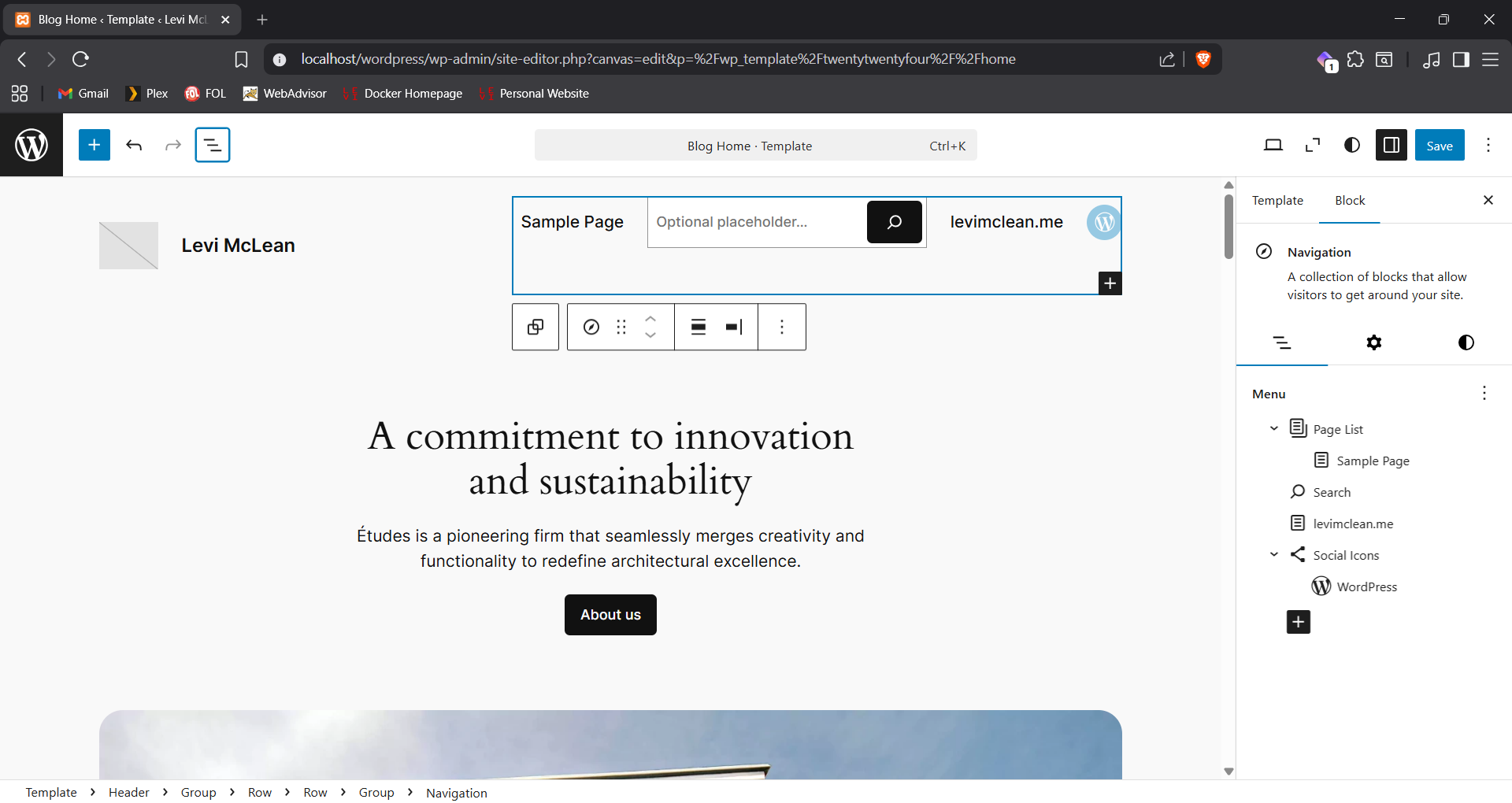This screenshot has width=1512, height=803.
Task: Click the drag handle in block toolbar
Action: tap(621, 327)
